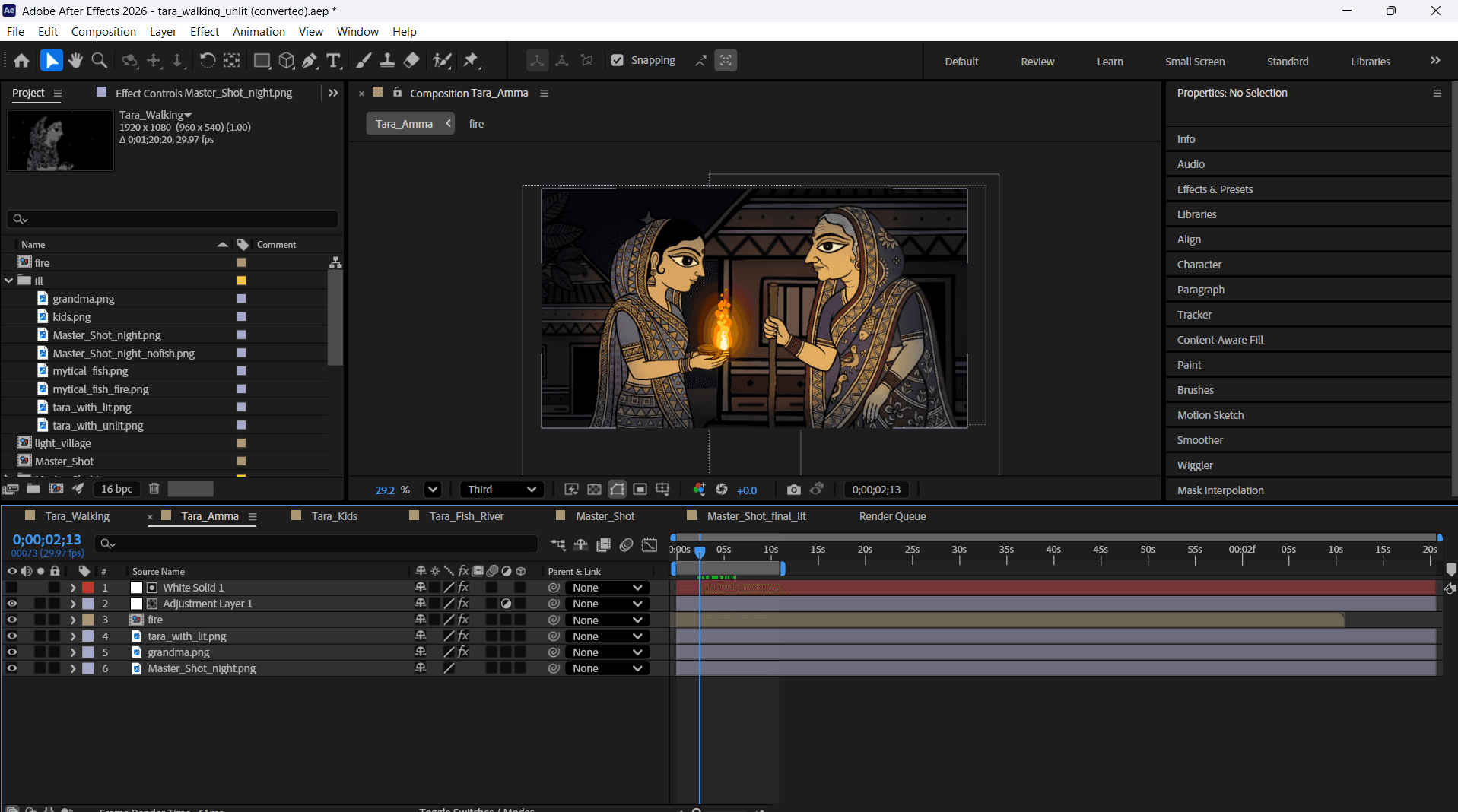Delete selected project item with trash icon
The height and width of the screenshot is (812, 1458).
pyautogui.click(x=154, y=489)
